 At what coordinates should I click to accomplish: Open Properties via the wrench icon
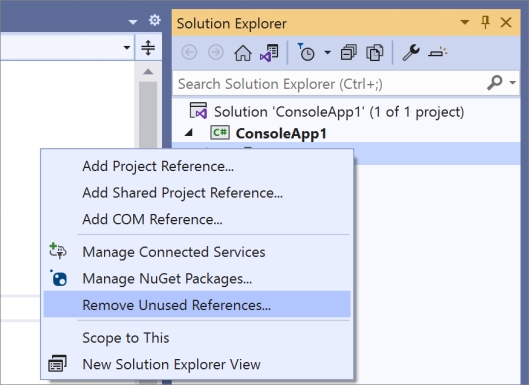pos(411,53)
